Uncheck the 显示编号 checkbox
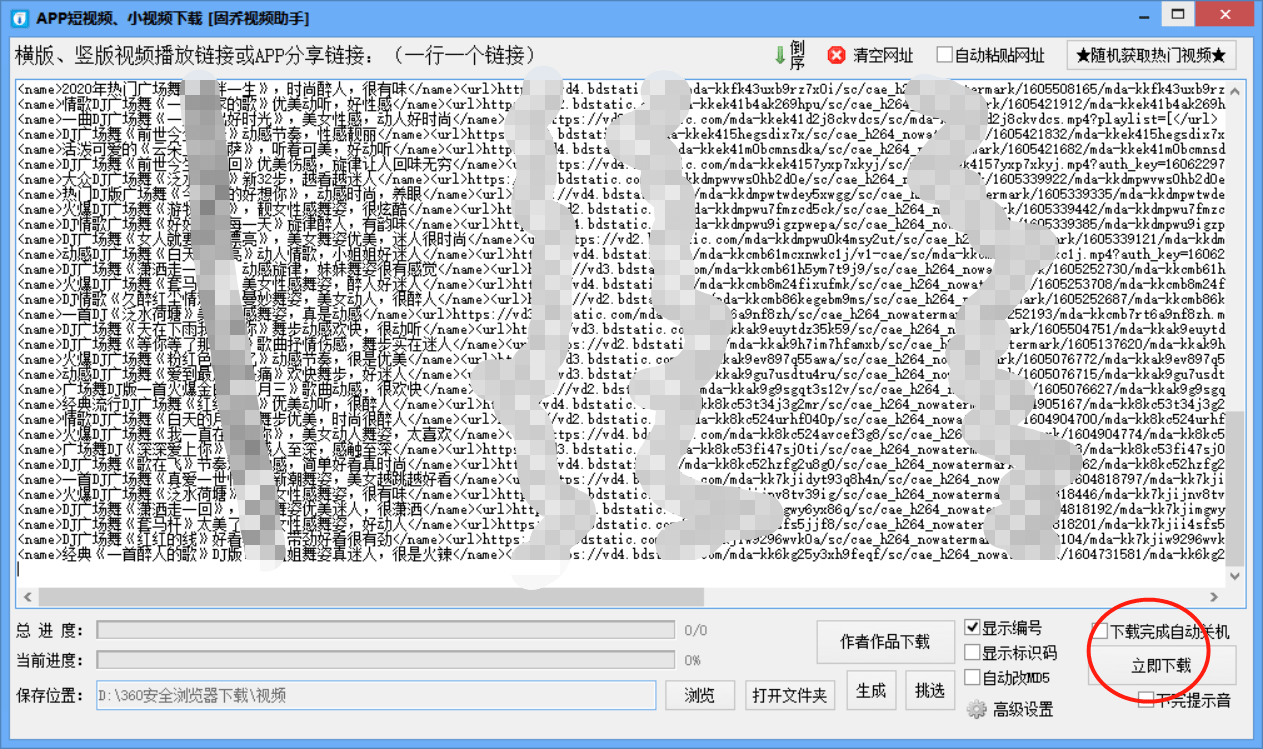 (x=972, y=627)
